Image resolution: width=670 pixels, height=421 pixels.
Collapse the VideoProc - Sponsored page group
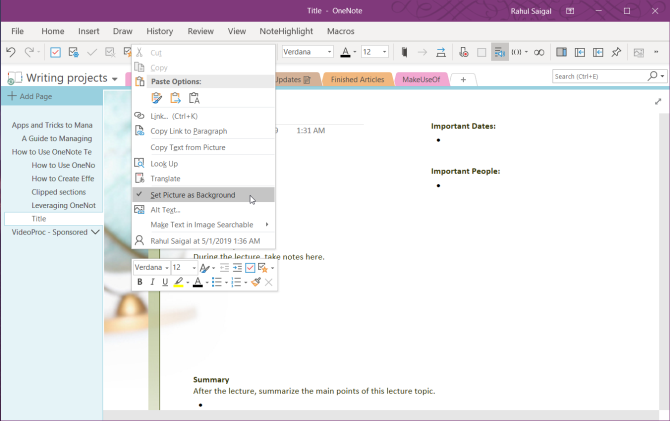tap(95, 232)
